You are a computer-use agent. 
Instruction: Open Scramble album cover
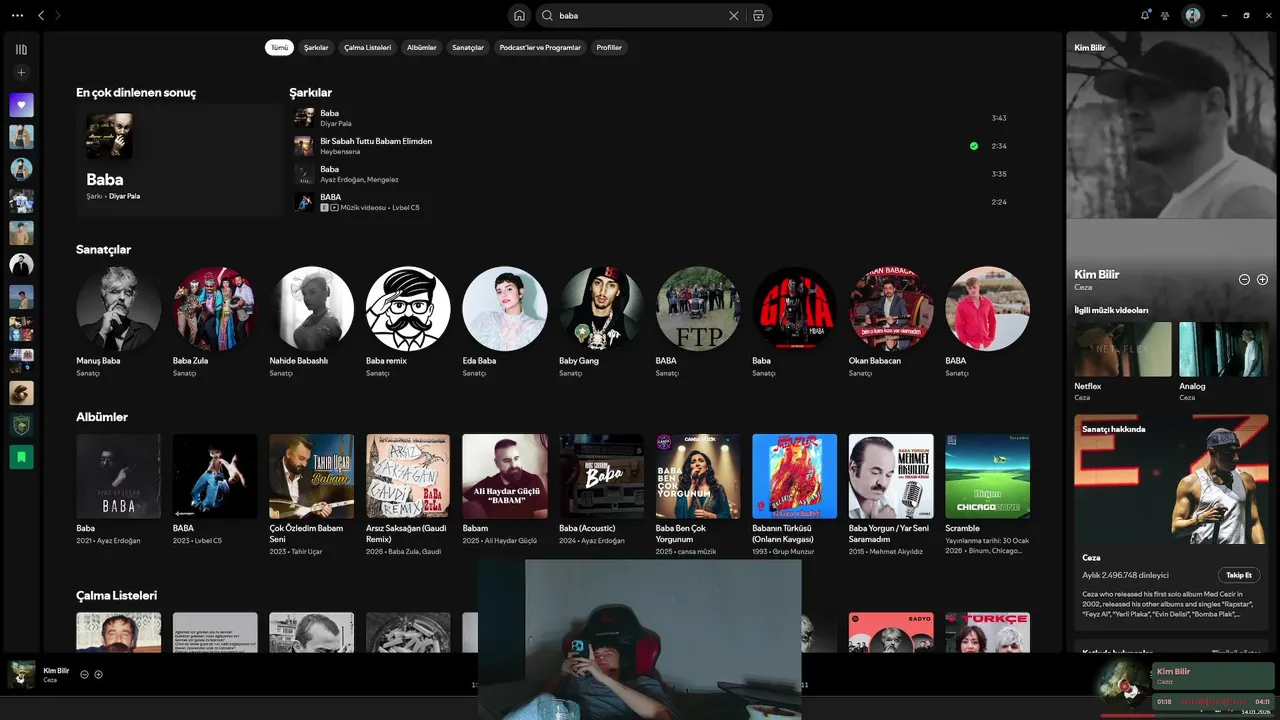click(x=988, y=476)
